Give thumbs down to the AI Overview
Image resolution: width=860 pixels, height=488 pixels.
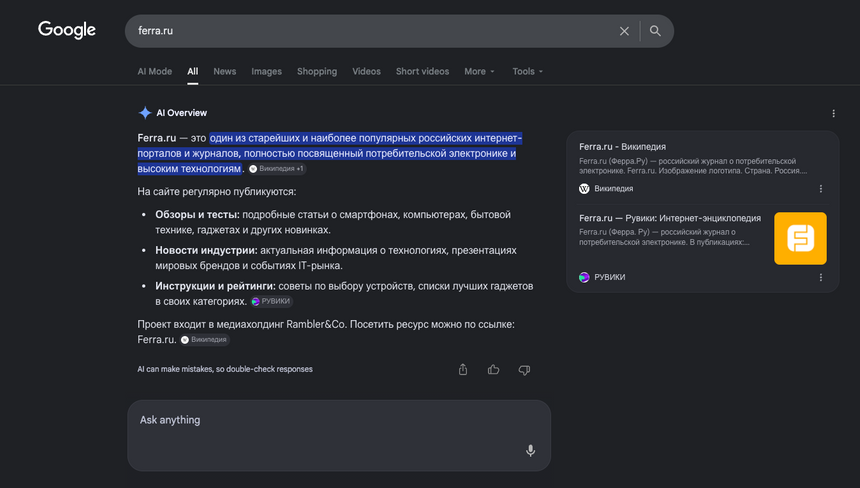pyautogui.click(x=524, y=370)
